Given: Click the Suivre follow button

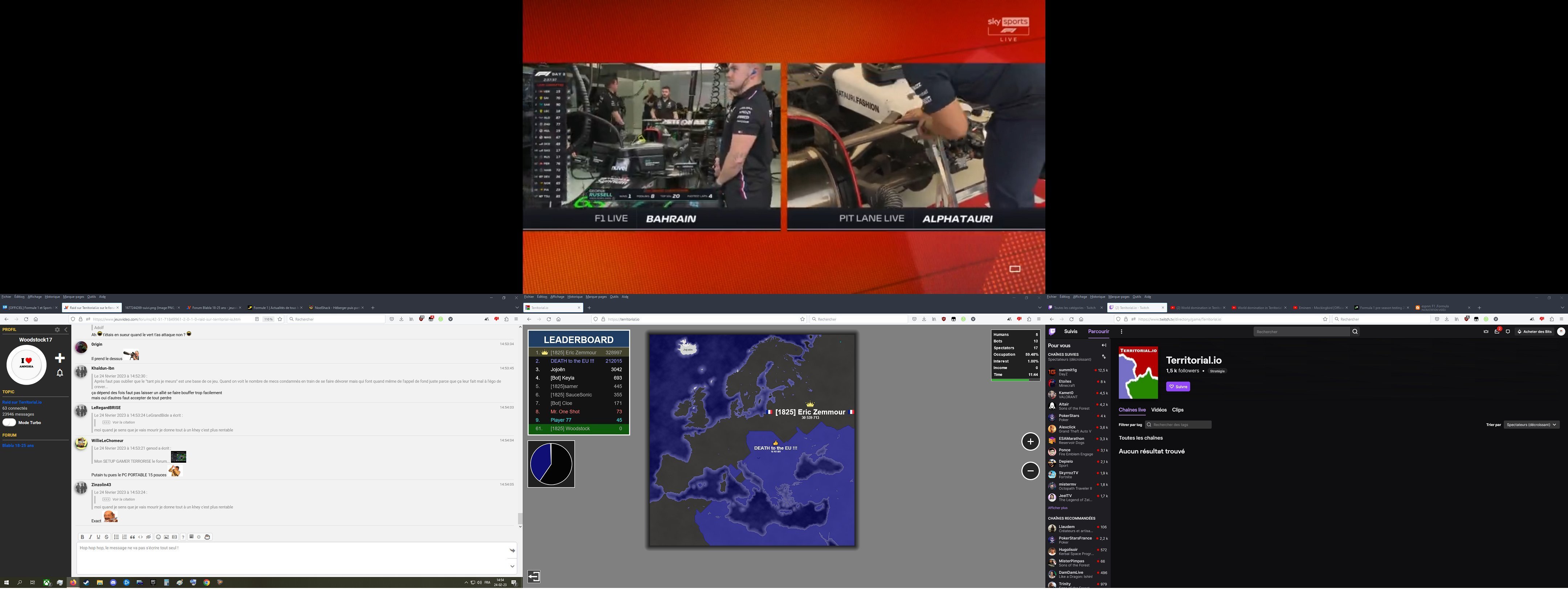Looking at the screenshot, I should click(1178, 387).
